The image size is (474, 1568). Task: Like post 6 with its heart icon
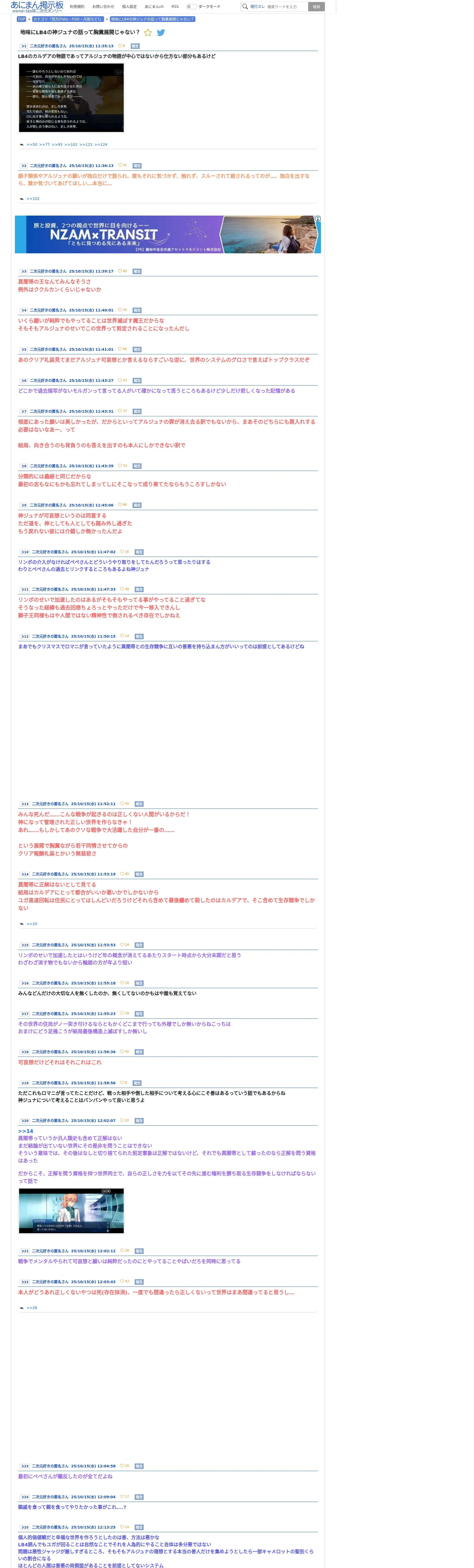pos(120,380)
